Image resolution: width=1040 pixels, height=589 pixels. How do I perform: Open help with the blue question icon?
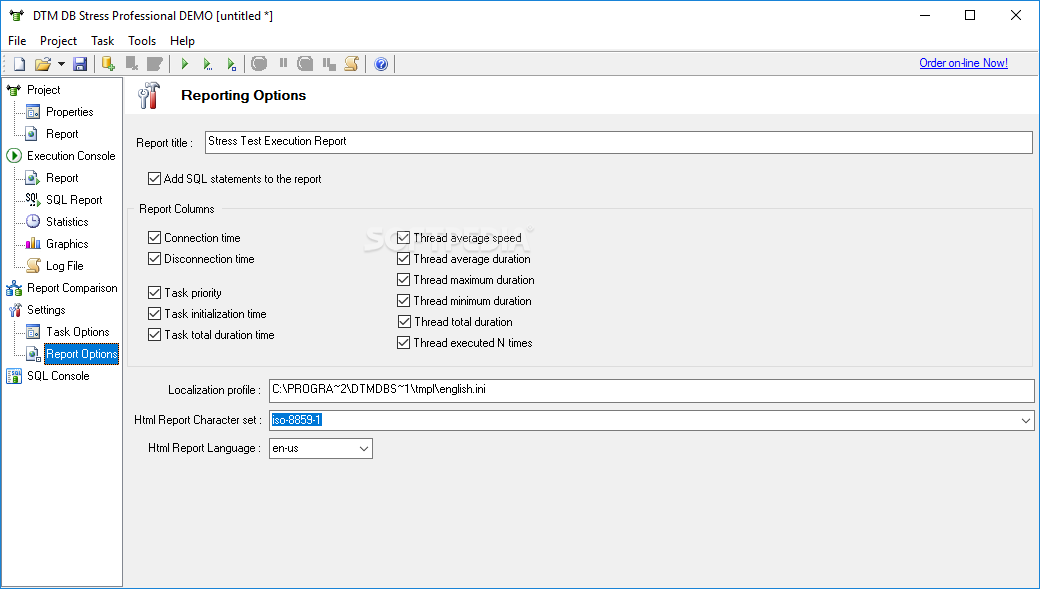[x=381, y=64]
